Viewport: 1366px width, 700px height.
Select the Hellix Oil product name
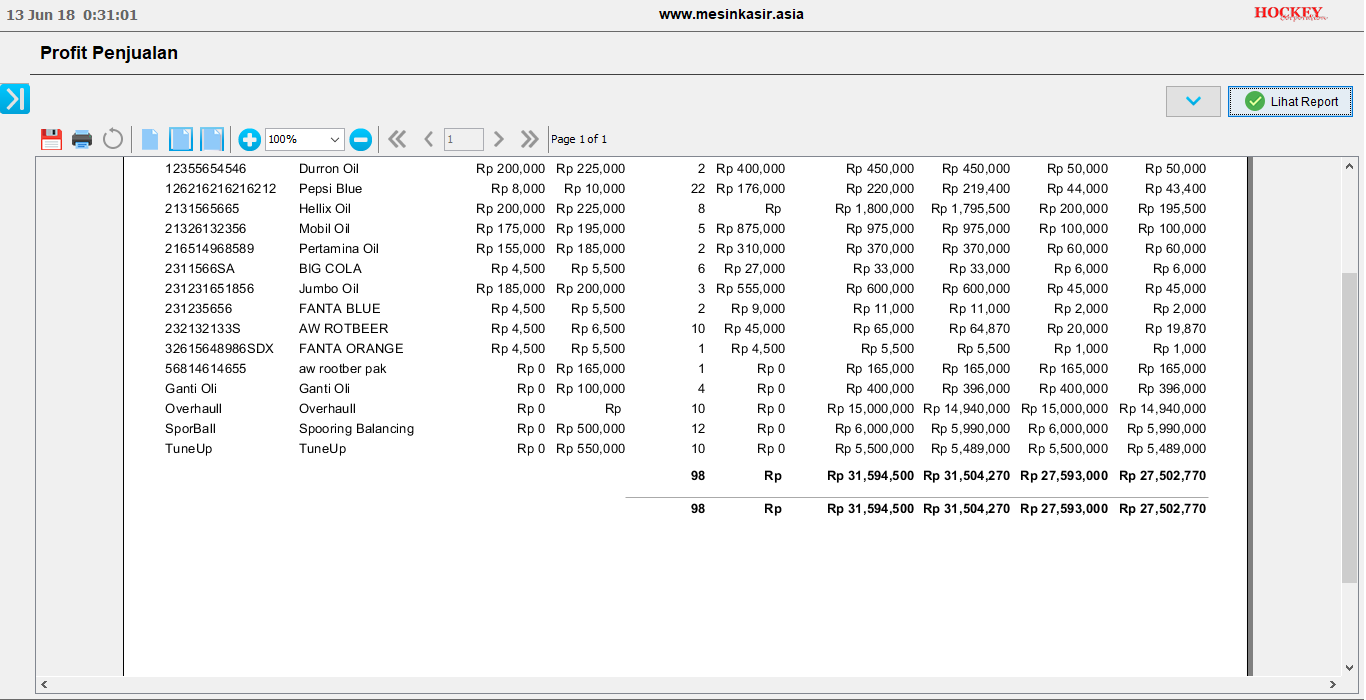click(325, 209)
